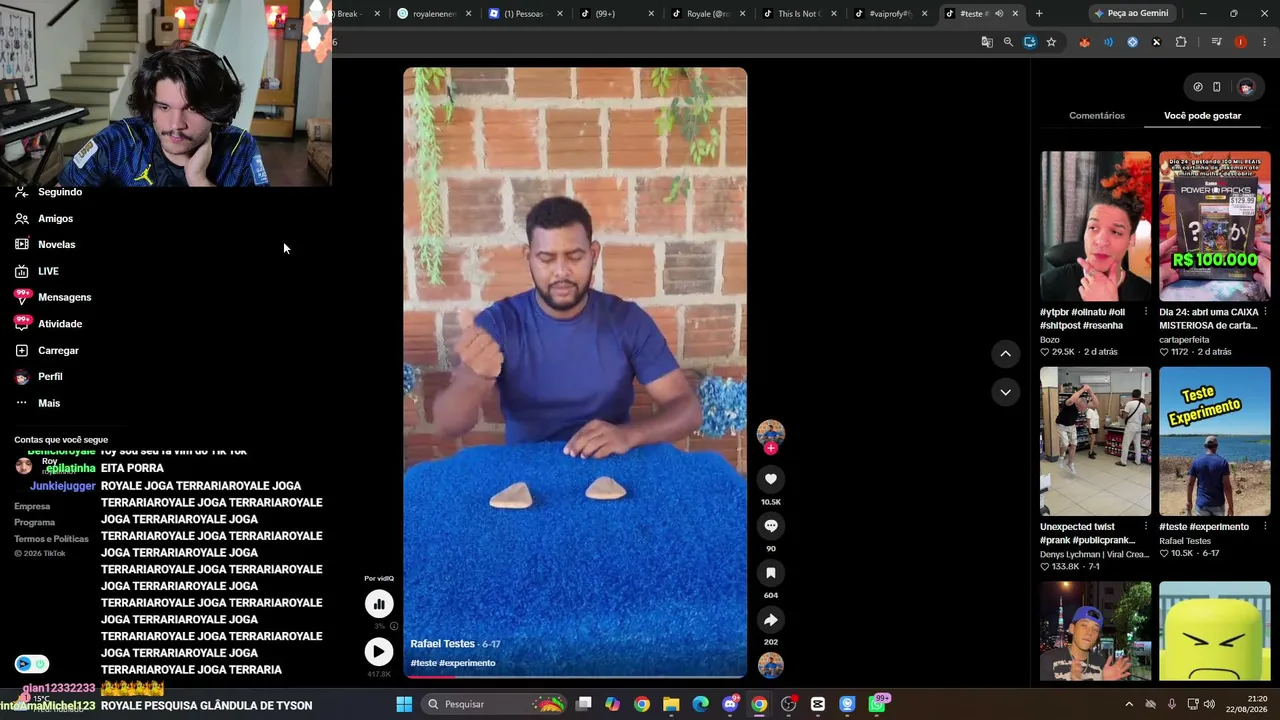Open the cartaperfeita R$ 100.000 video thumbnail

1214,226
